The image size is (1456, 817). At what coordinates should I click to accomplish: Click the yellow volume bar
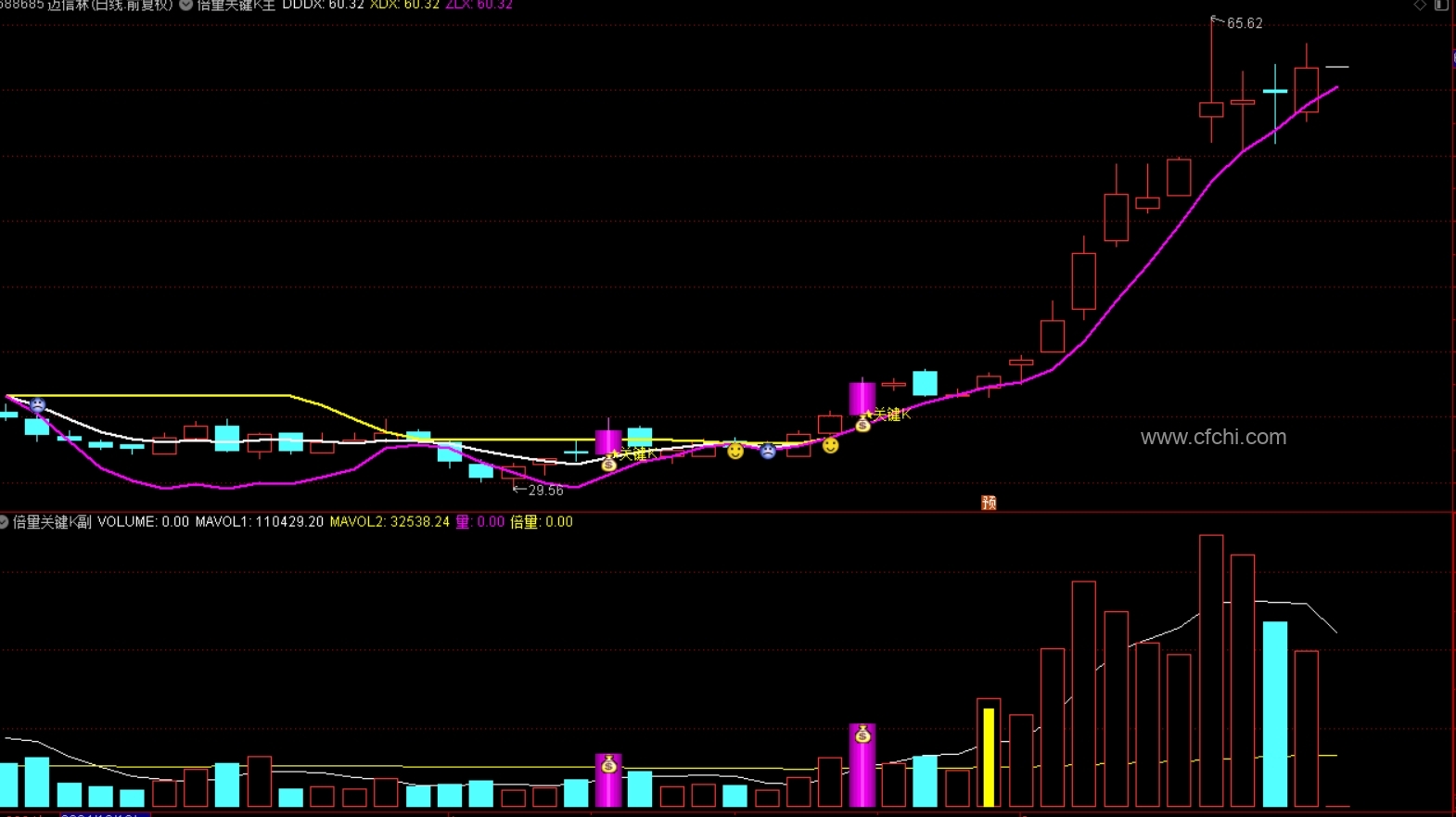point(989,758)
